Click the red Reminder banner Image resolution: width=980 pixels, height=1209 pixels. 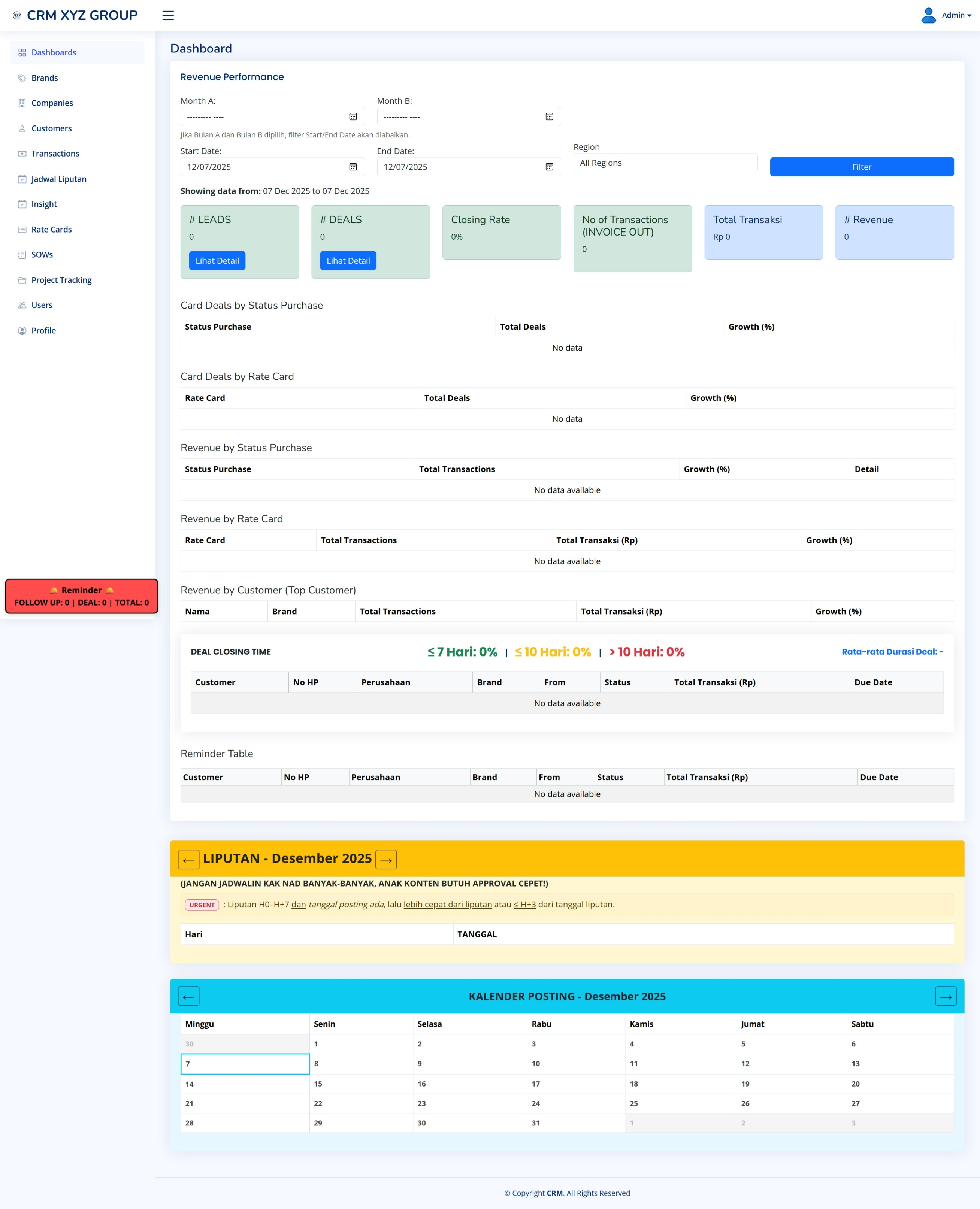click(81, 596)
